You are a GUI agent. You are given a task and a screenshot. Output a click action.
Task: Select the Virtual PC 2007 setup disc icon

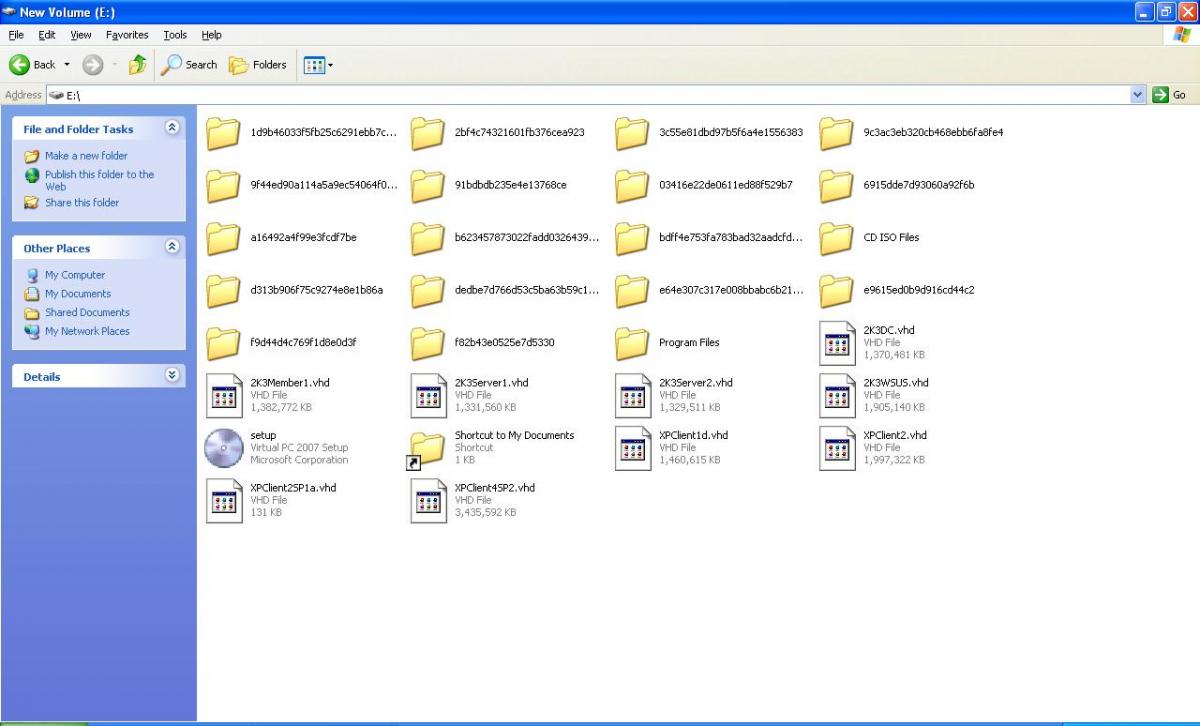point(224,448)
